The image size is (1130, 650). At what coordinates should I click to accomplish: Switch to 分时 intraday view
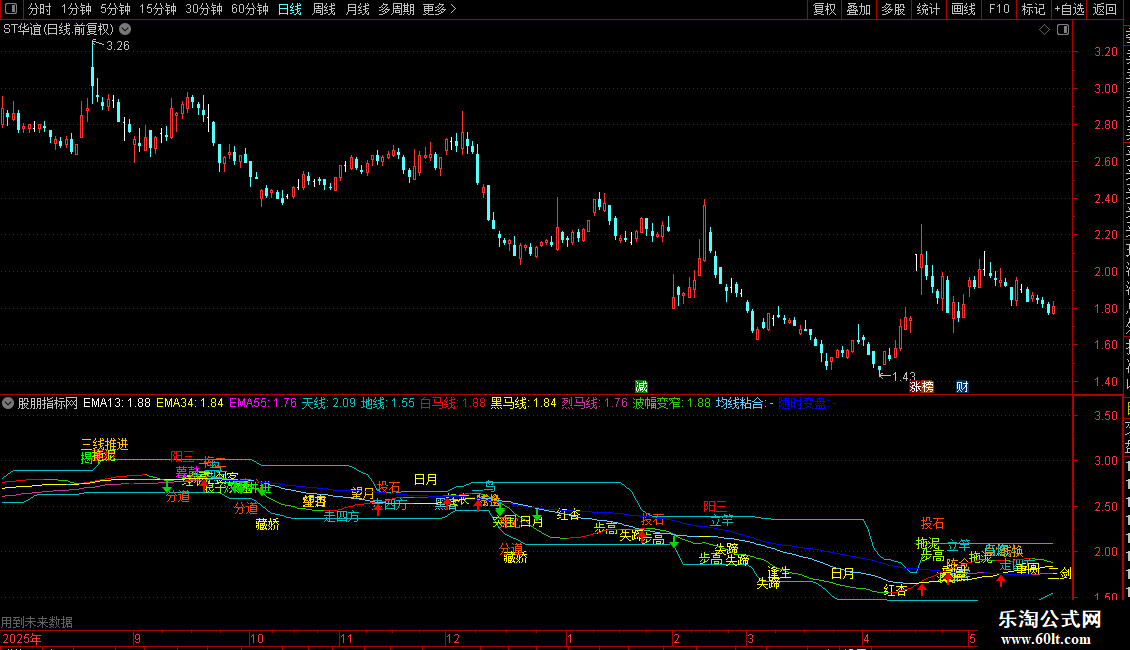[40, 9]
